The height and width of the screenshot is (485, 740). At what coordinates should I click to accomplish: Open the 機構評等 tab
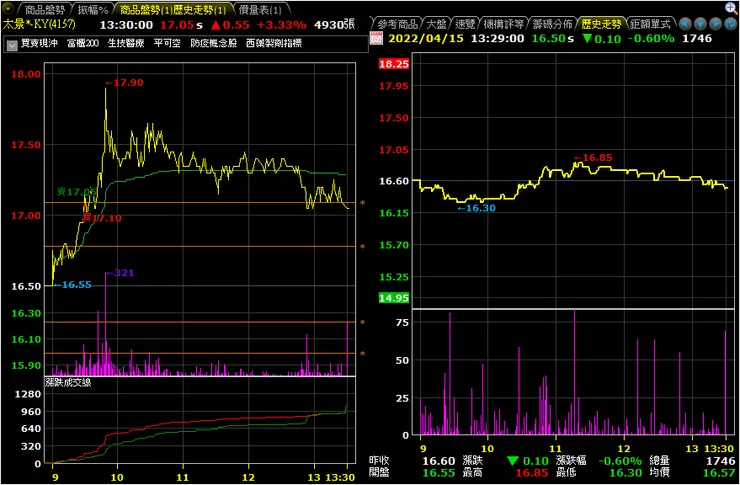point(504,24)
